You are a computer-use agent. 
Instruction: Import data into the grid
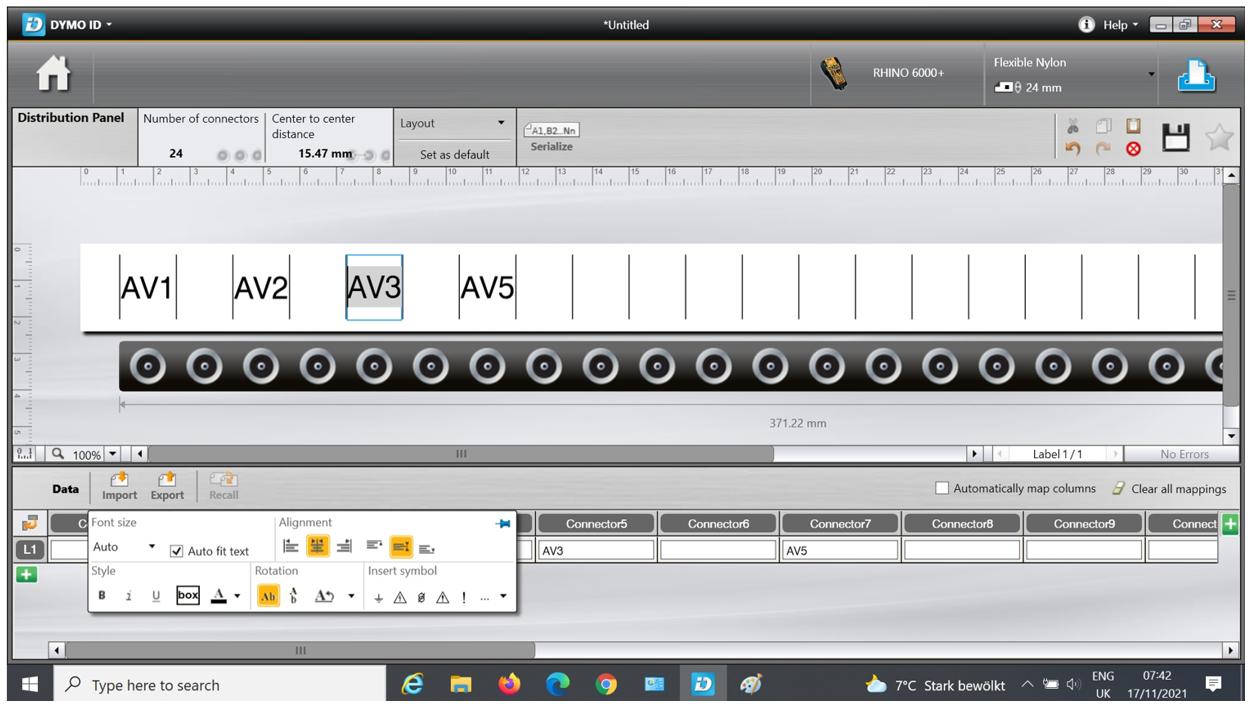[119, 487]
